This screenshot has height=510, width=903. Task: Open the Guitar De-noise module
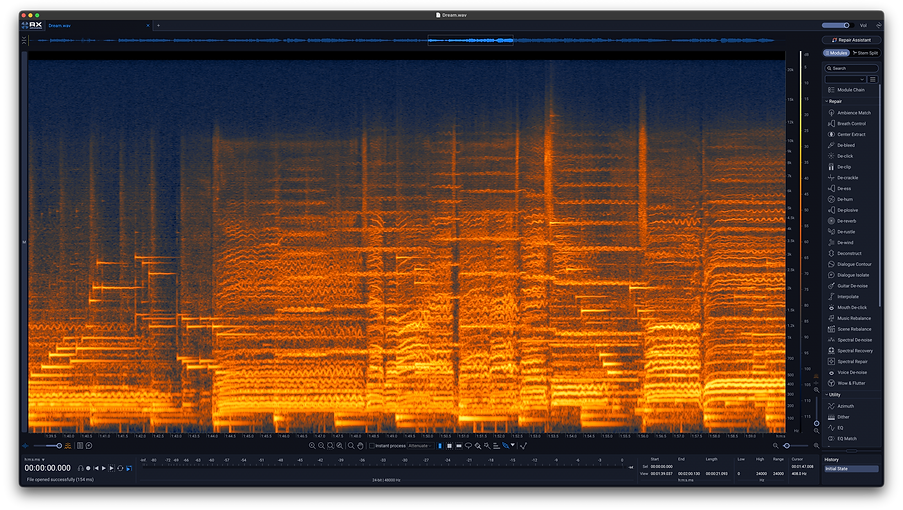[x=848, y=286]
